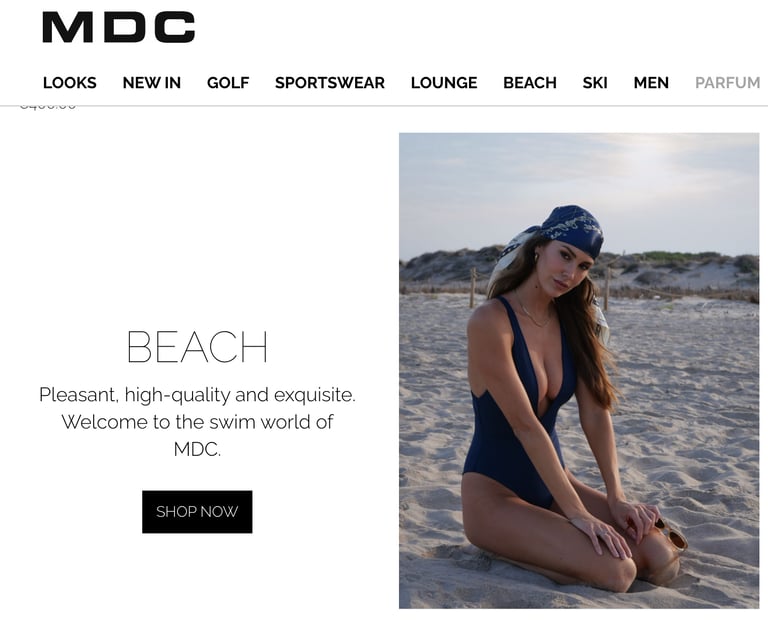Go to the NEW IN section

[152, 83]
